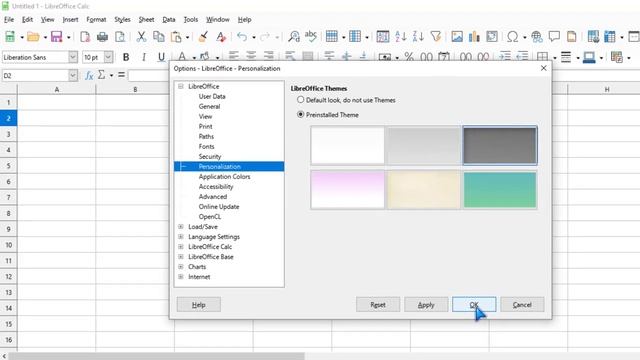Click Format as Percent icon
This screenshot has width=640, height=360.
(x=409, y=57)
